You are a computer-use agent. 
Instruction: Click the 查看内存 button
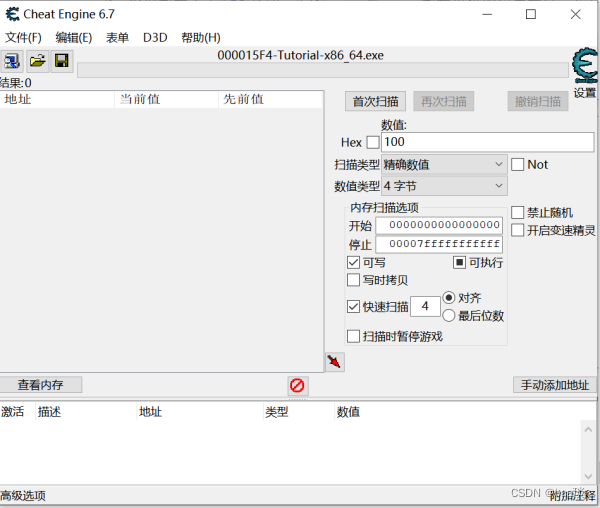(40, 385)
